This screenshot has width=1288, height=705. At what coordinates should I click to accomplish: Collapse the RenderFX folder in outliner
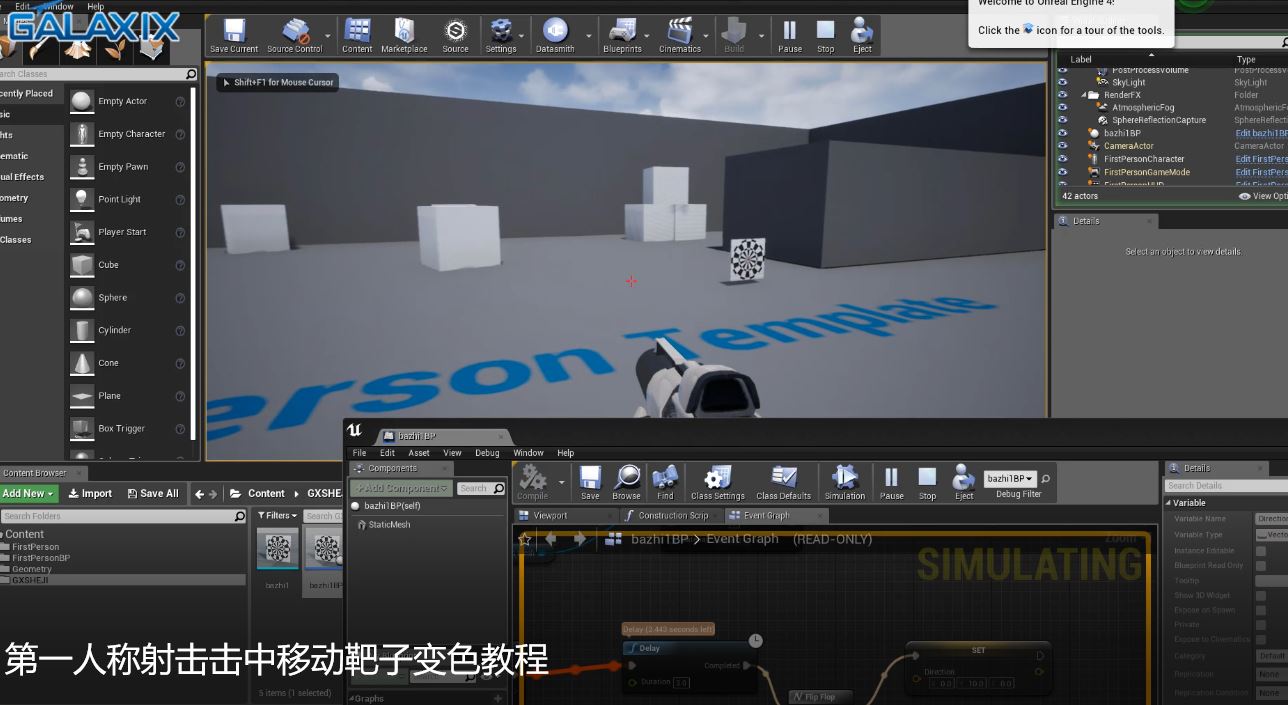[1085, 95]
